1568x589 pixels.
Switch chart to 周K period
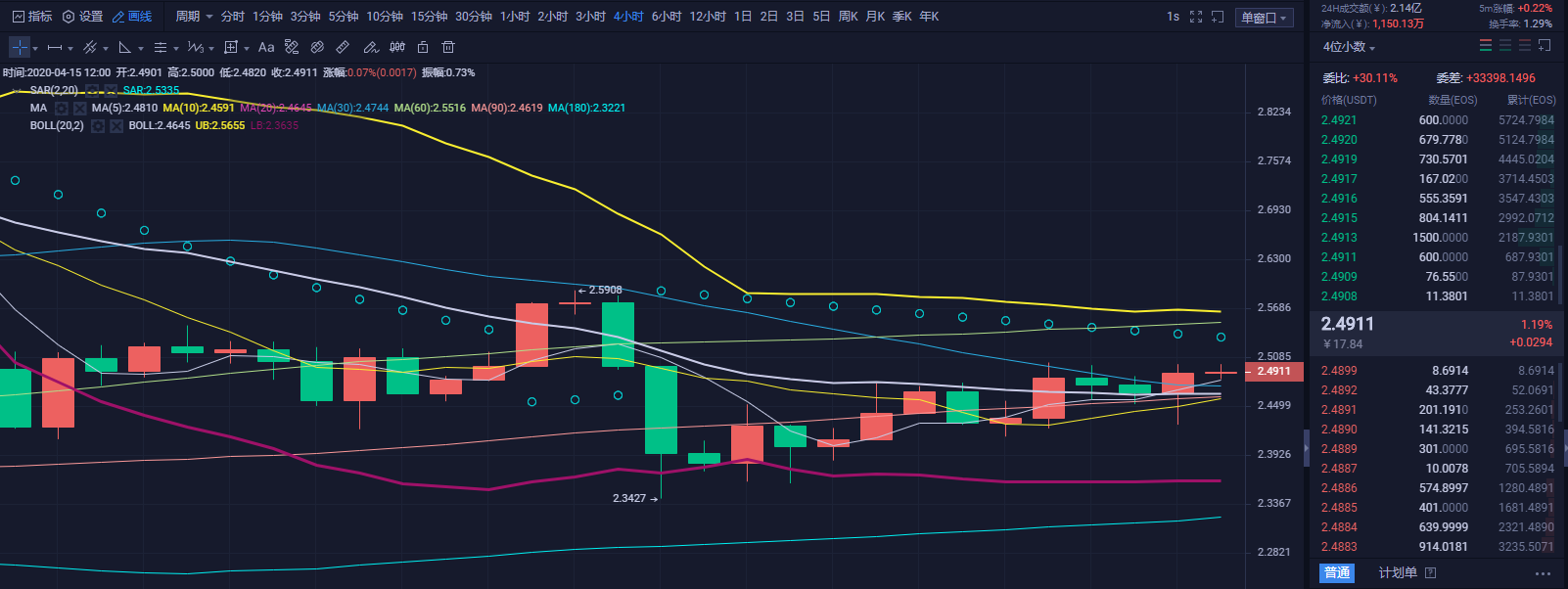coord(849,17)
